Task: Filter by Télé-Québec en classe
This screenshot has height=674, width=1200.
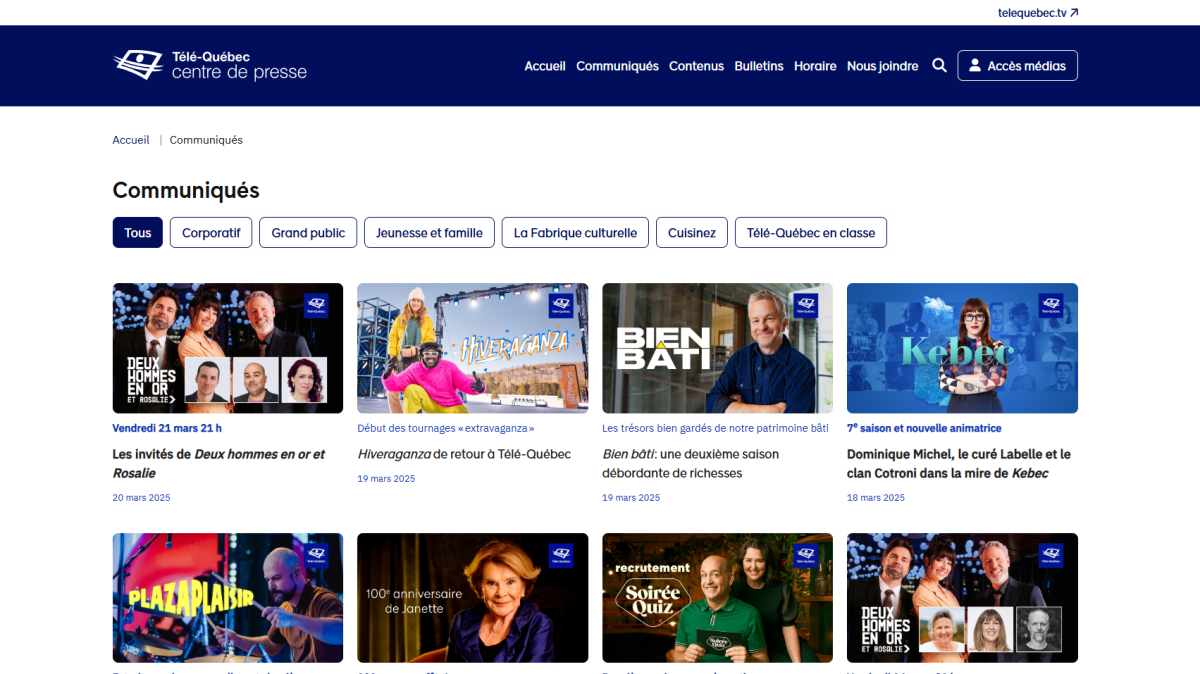Action: pos(810,233)
